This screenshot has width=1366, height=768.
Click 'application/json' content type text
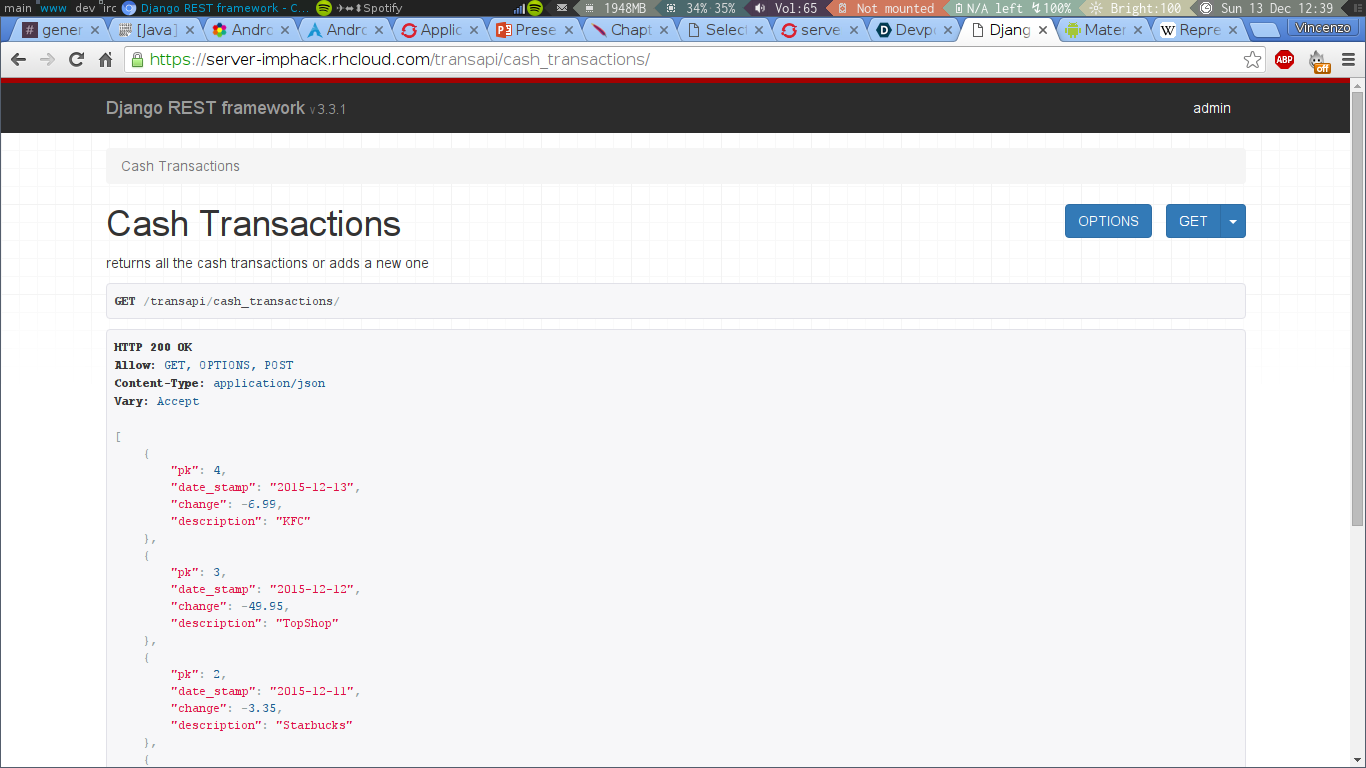269,383
